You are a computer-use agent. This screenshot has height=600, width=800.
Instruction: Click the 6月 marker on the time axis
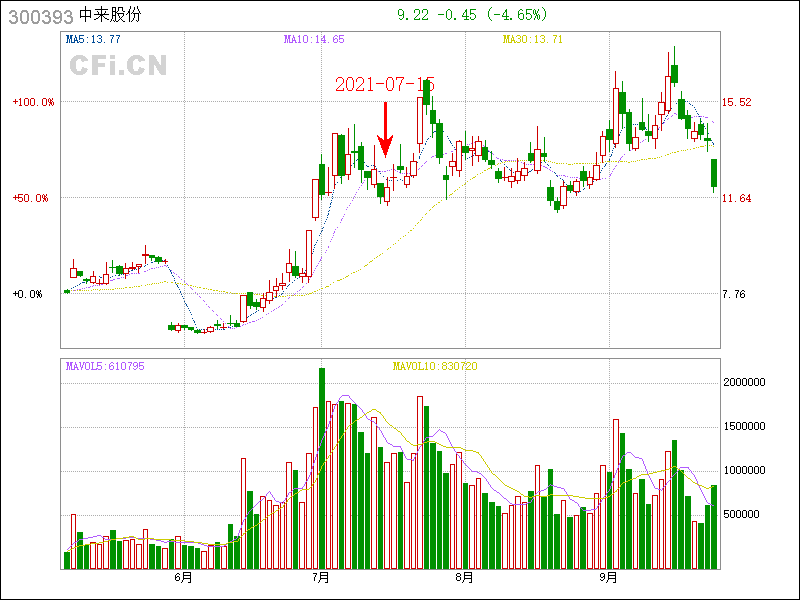182,578
